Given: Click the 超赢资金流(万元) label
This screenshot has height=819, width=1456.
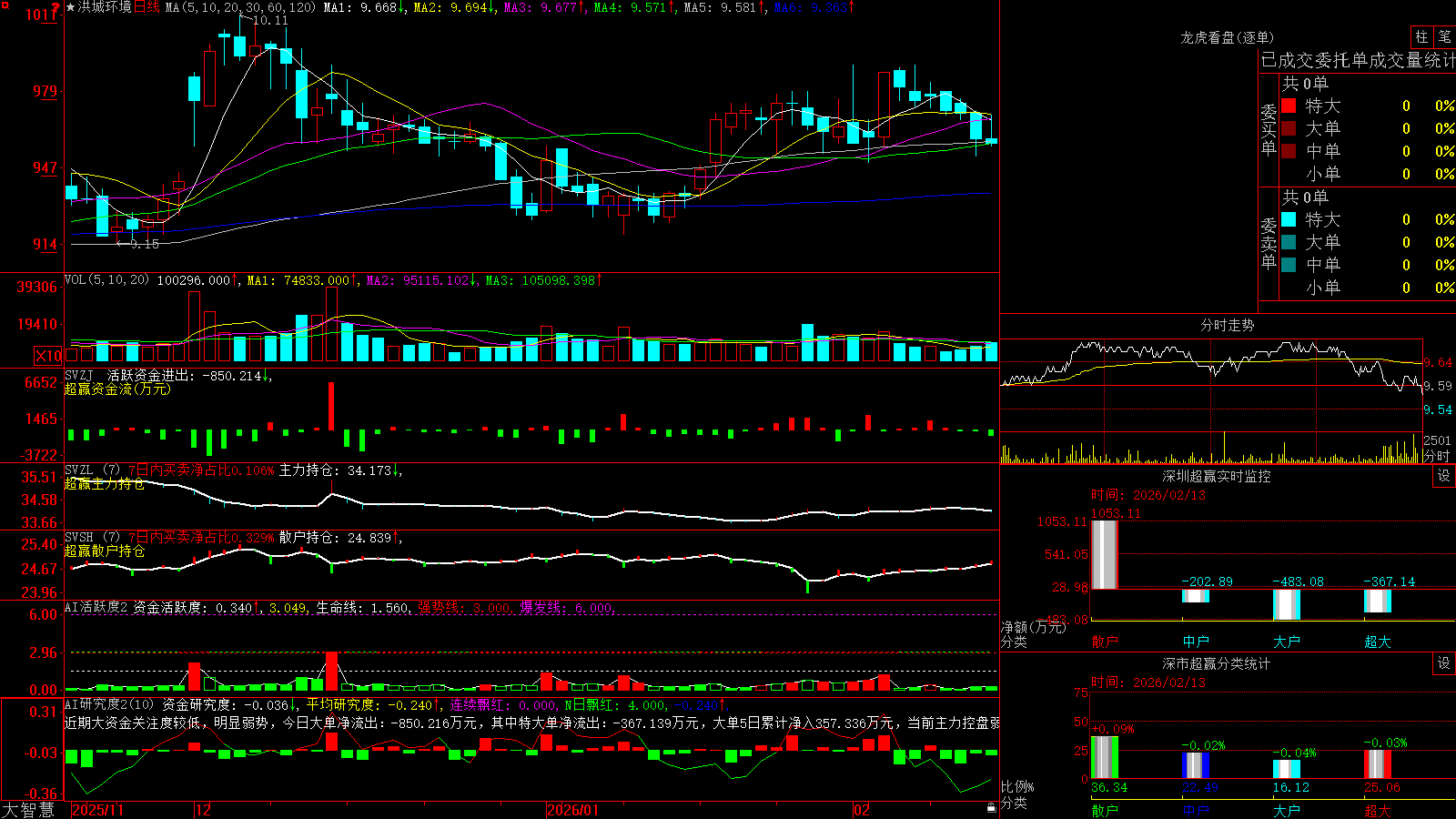Looking at the screenshot, I should click(117, 389).
